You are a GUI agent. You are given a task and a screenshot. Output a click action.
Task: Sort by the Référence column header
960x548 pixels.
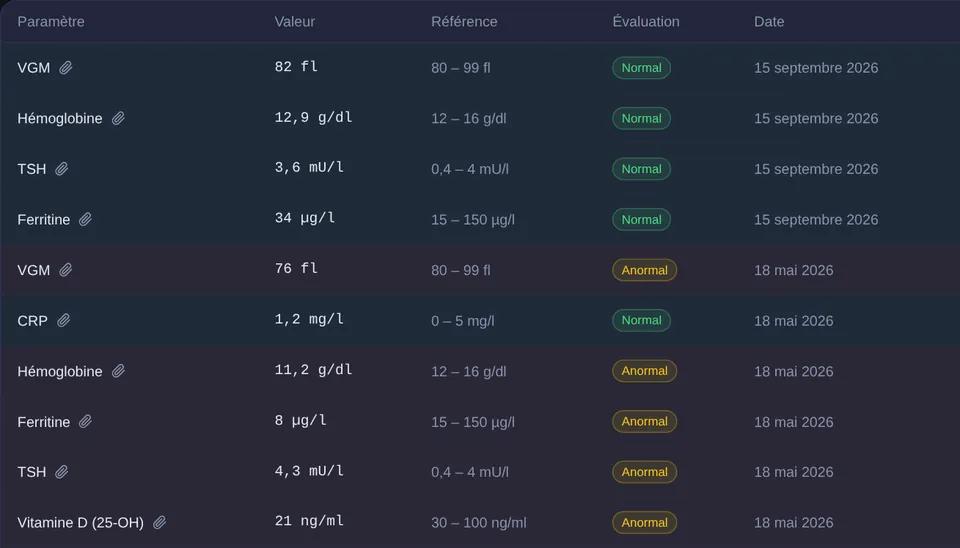[x=464, y=21]
